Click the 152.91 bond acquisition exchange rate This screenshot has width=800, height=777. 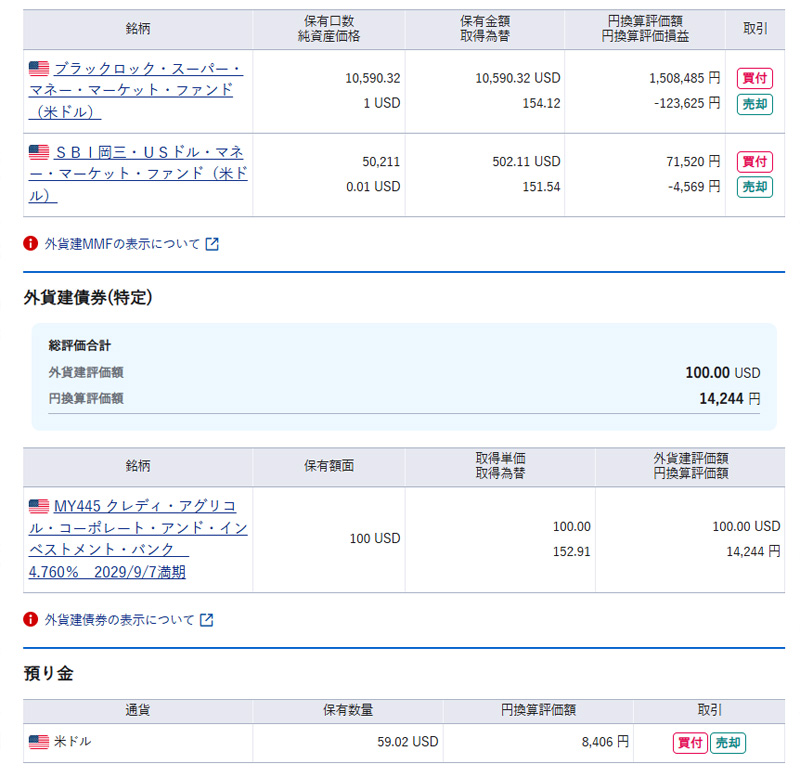pyautogui.click(x=571, y=552)
